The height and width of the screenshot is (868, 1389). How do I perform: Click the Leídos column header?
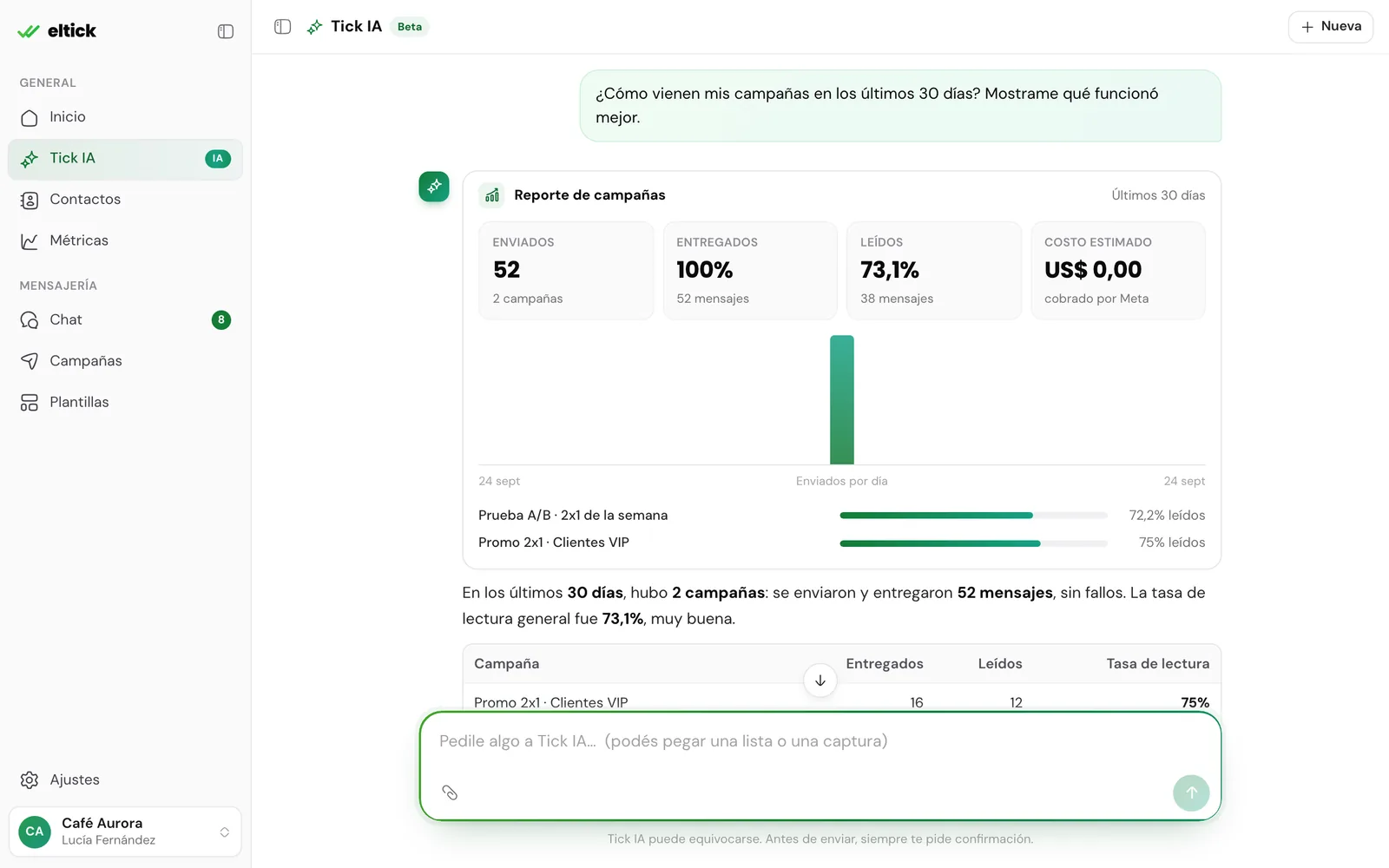(x=1000, y=664)
